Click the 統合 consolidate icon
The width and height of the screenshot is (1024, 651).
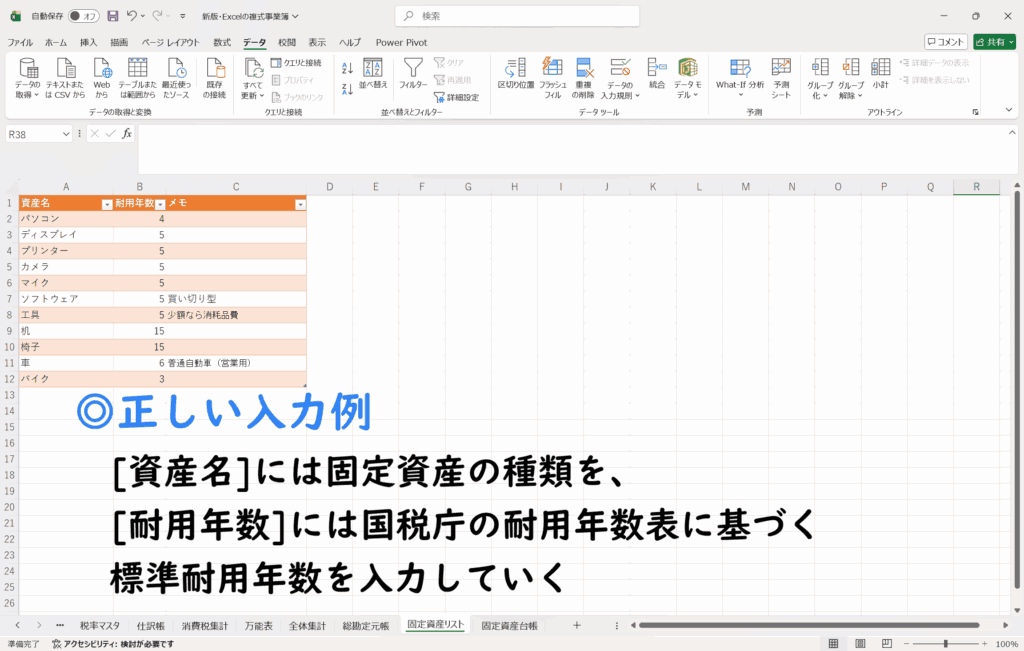click(656, 69)
